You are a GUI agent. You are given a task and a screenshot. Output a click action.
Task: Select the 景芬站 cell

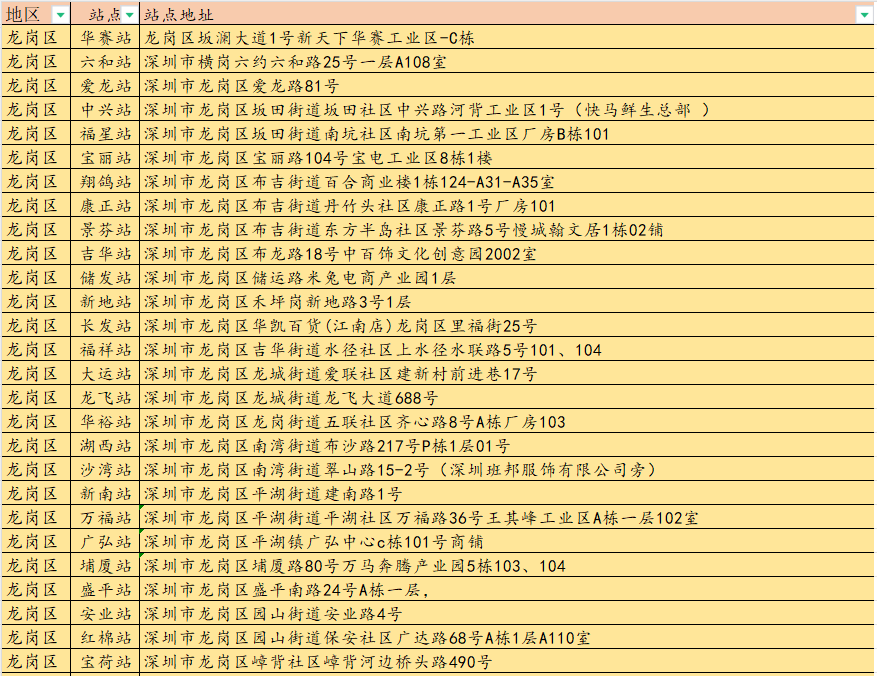[105, 230]
